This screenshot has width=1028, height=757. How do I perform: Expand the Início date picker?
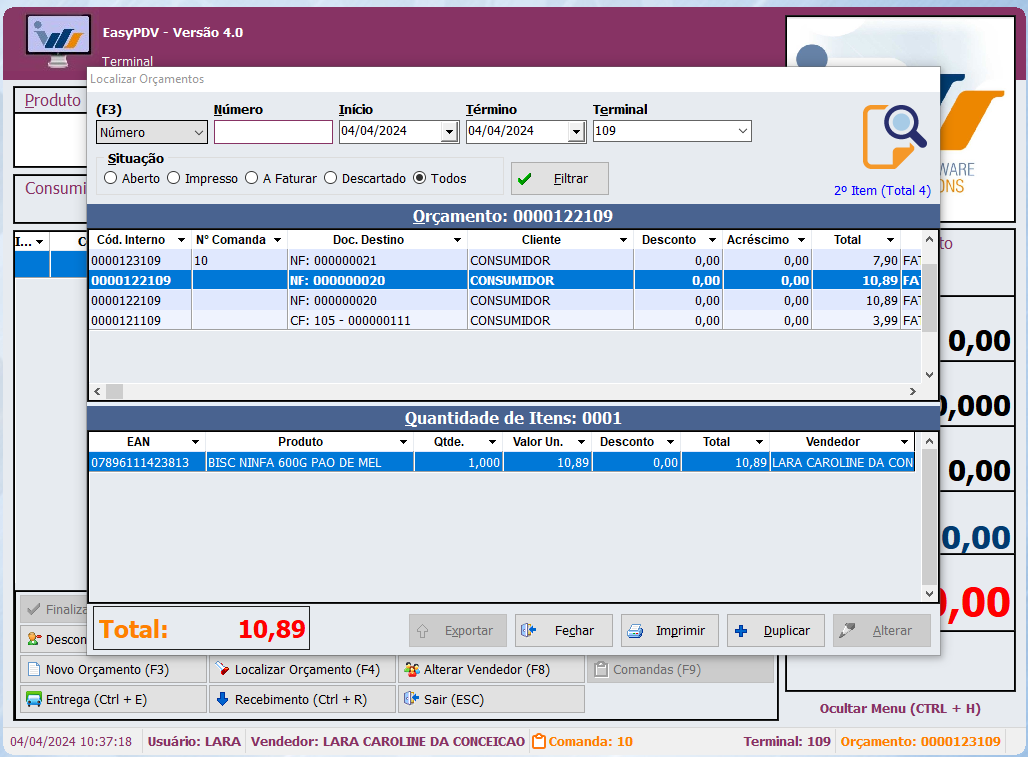tap(449, 132)
